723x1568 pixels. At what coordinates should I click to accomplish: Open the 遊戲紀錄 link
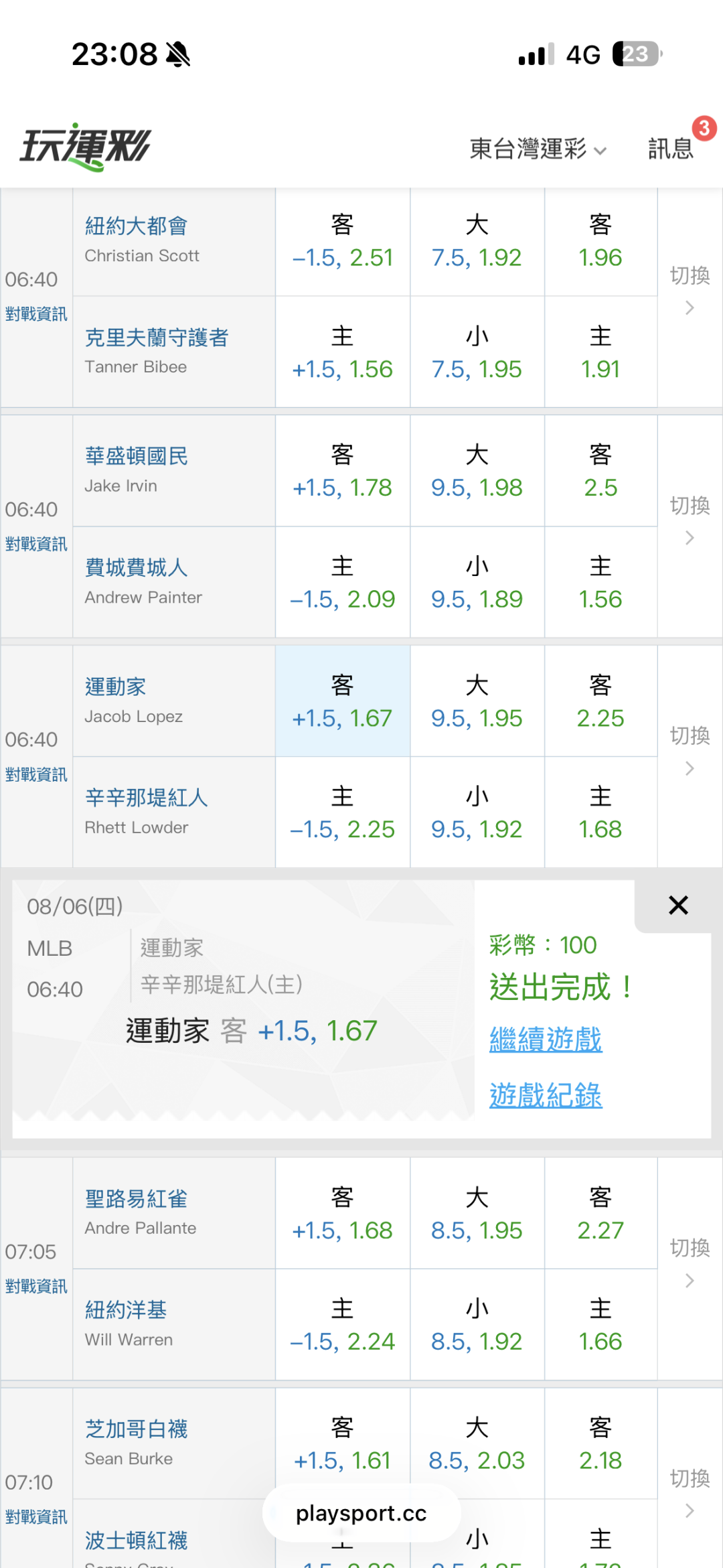click(x=546, y=1095)
